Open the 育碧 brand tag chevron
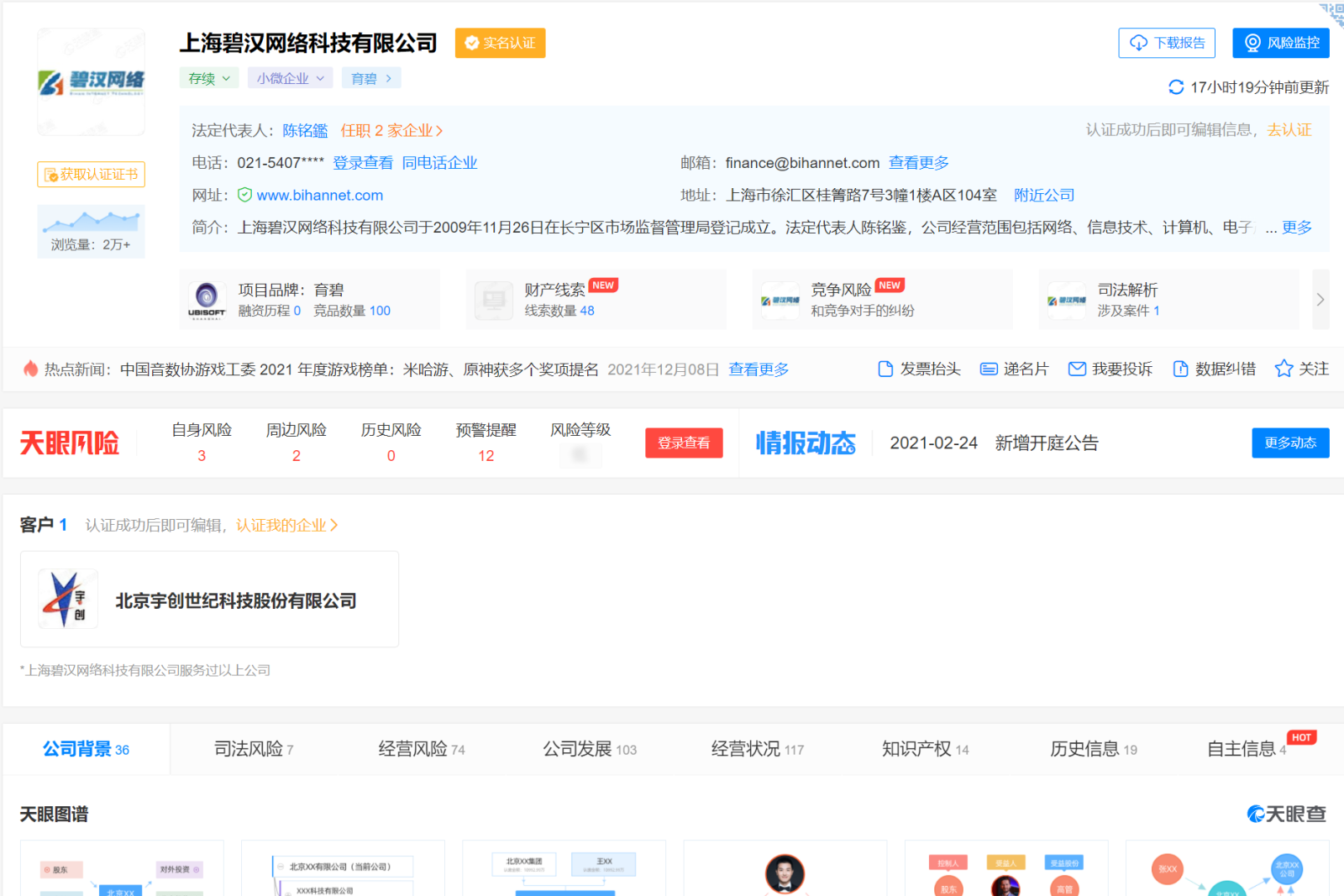1344x896 pixels. (389, 78)
